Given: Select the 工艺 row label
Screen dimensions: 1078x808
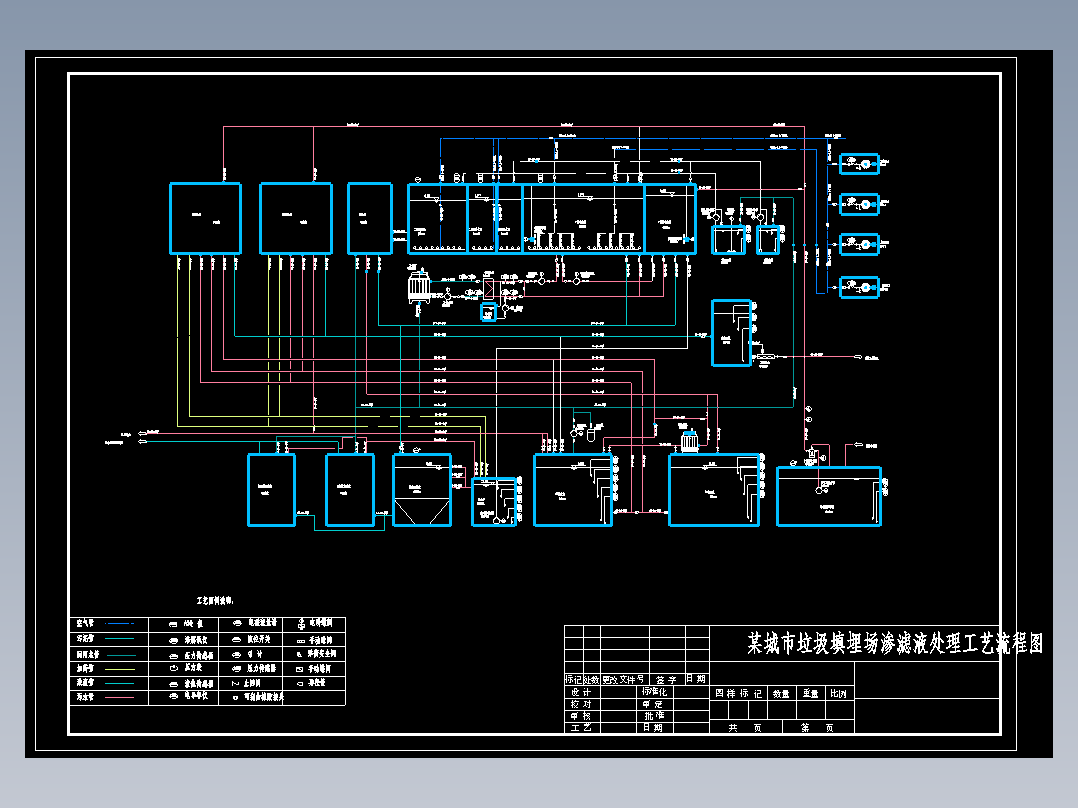Looking at the screenshot, I should pos(581,728).
